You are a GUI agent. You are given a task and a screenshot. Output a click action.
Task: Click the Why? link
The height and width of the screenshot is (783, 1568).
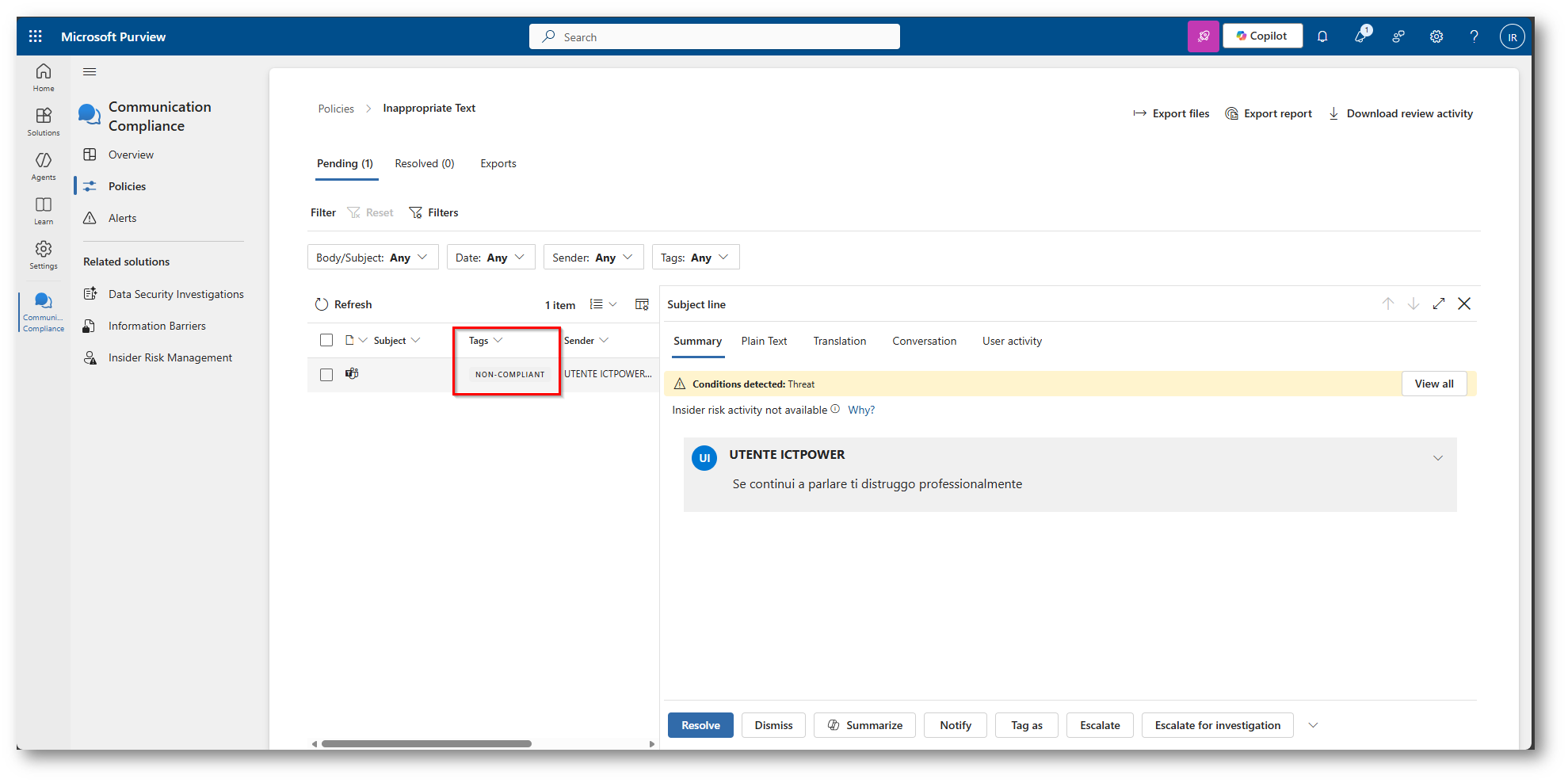coord(861,411)
